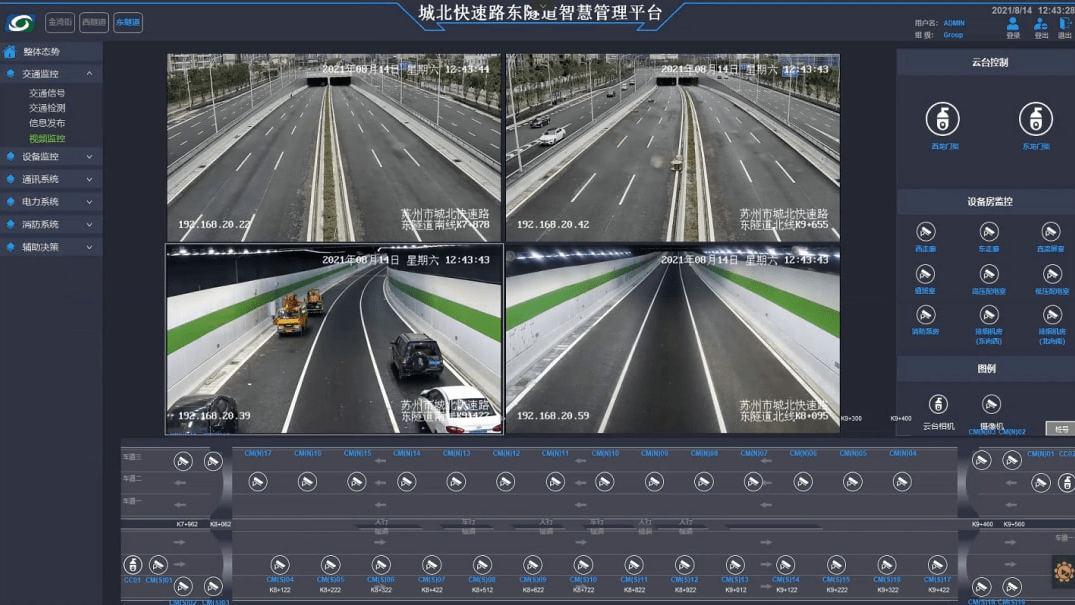The image size is (1075, 605).
Task: Open the 高压配电室 camera icon
Action: coord(988,275)
